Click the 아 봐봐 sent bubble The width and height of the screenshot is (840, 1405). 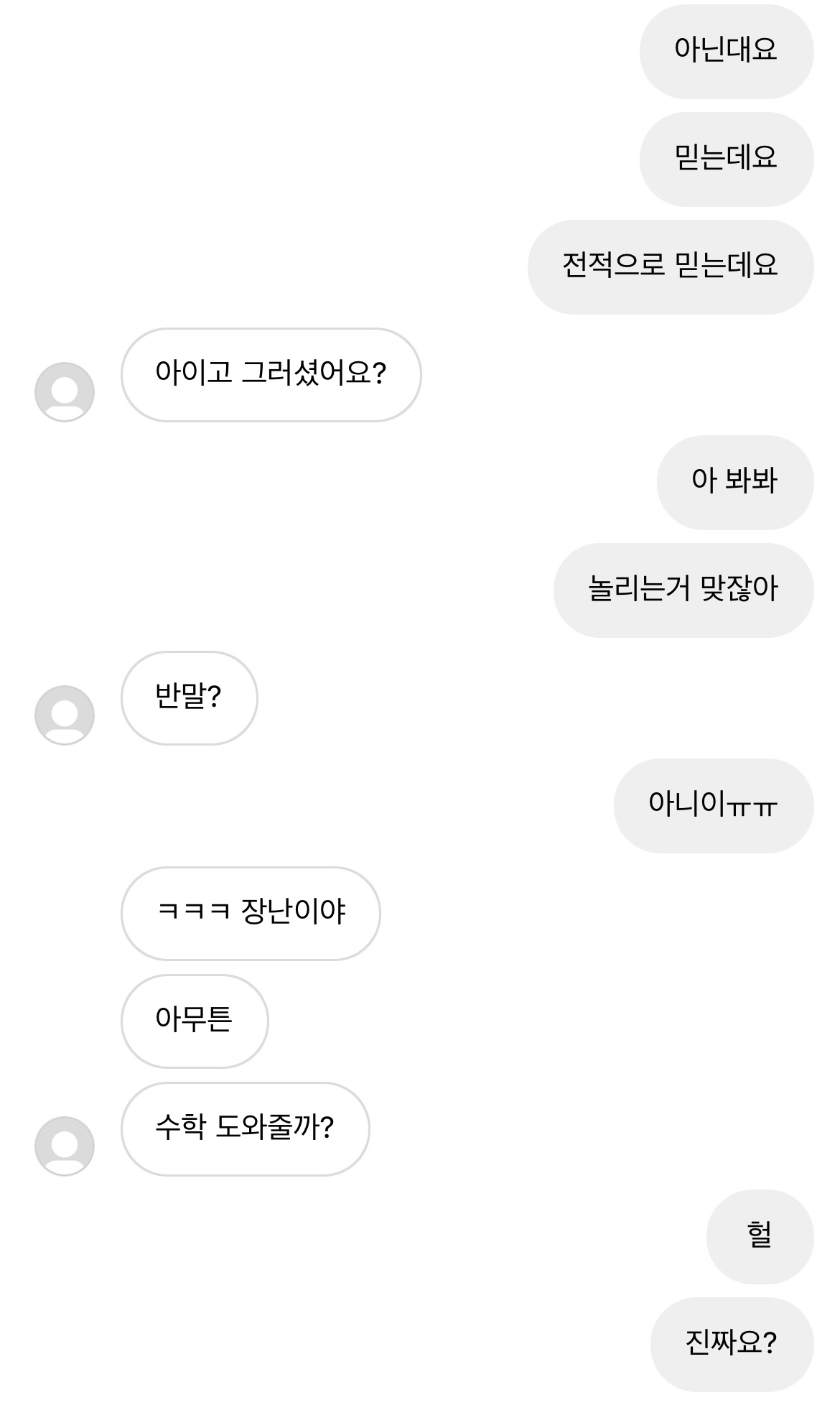tap(734, 482)
